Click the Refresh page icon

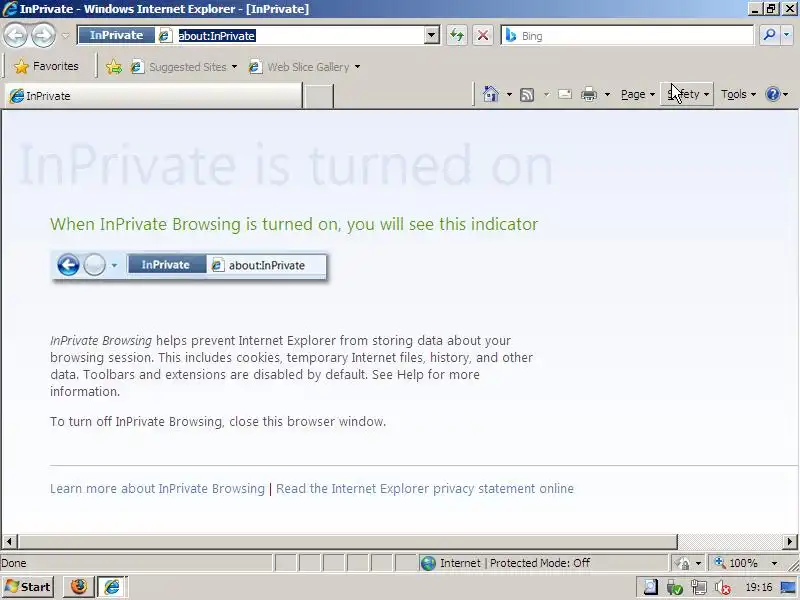click(x=457, y=35)
